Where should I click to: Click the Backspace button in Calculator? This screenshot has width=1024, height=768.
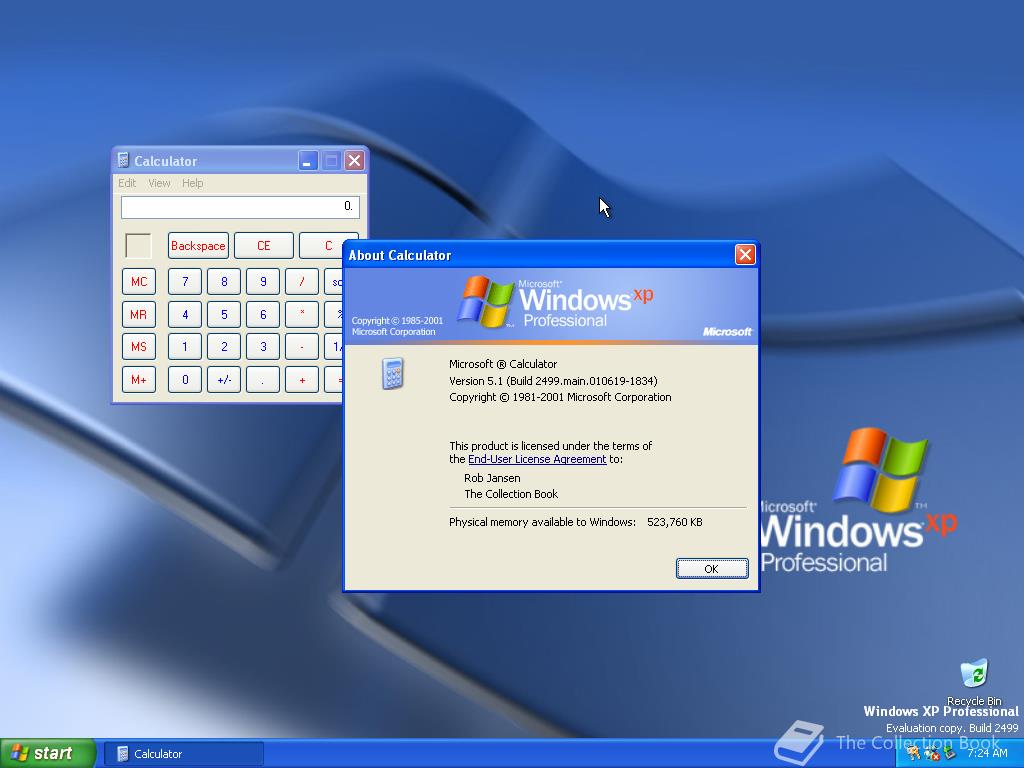pyautogui.click(x=198, y=246)
